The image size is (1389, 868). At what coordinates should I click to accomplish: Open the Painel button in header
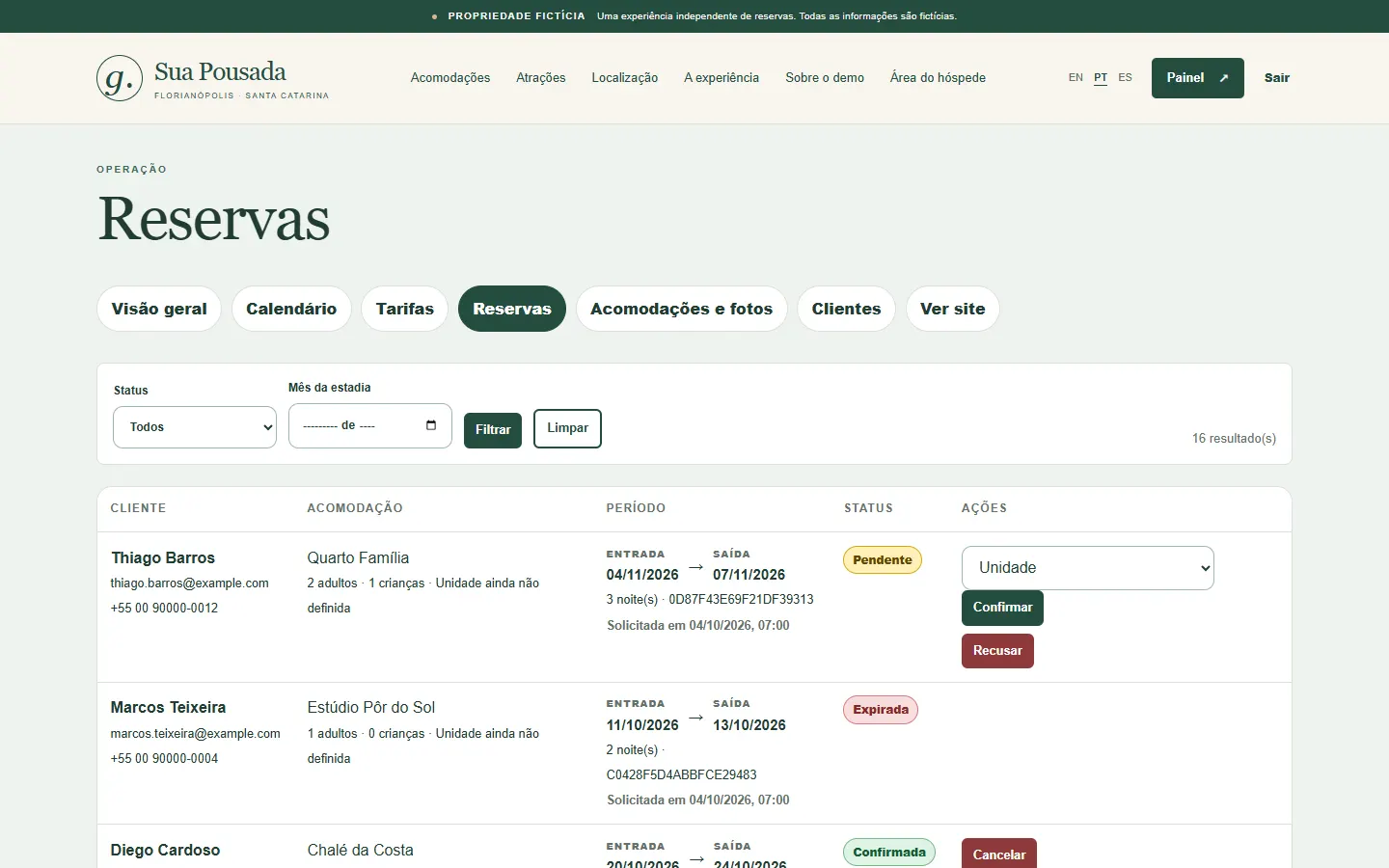(1198, 78)
